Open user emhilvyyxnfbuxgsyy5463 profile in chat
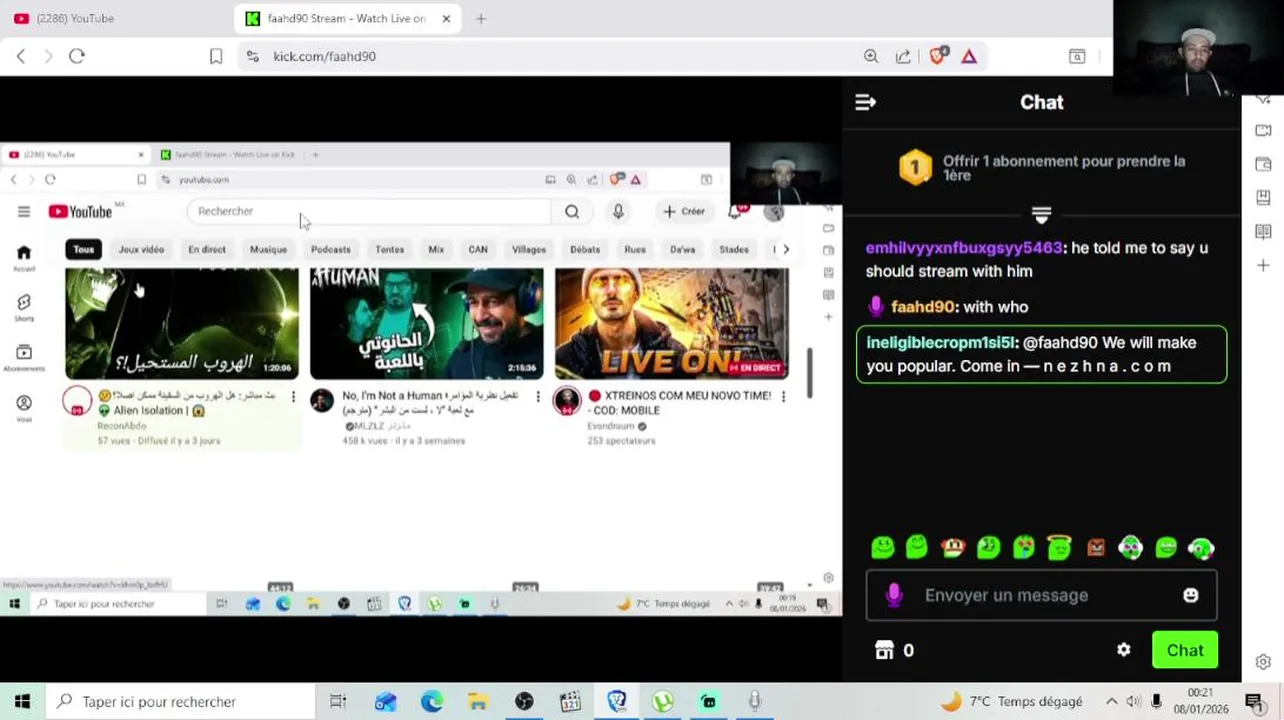The image size is (1284, 720). tap(964, 248)
